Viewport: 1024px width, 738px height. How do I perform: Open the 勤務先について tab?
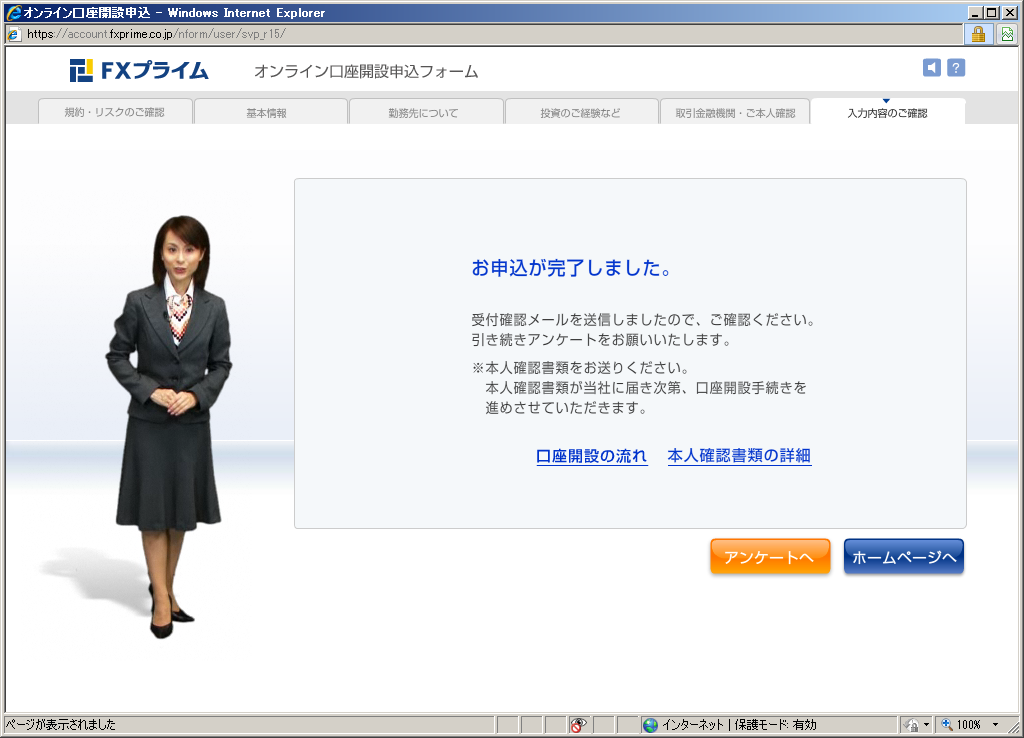pyautogui.click(x=423, y=113)
